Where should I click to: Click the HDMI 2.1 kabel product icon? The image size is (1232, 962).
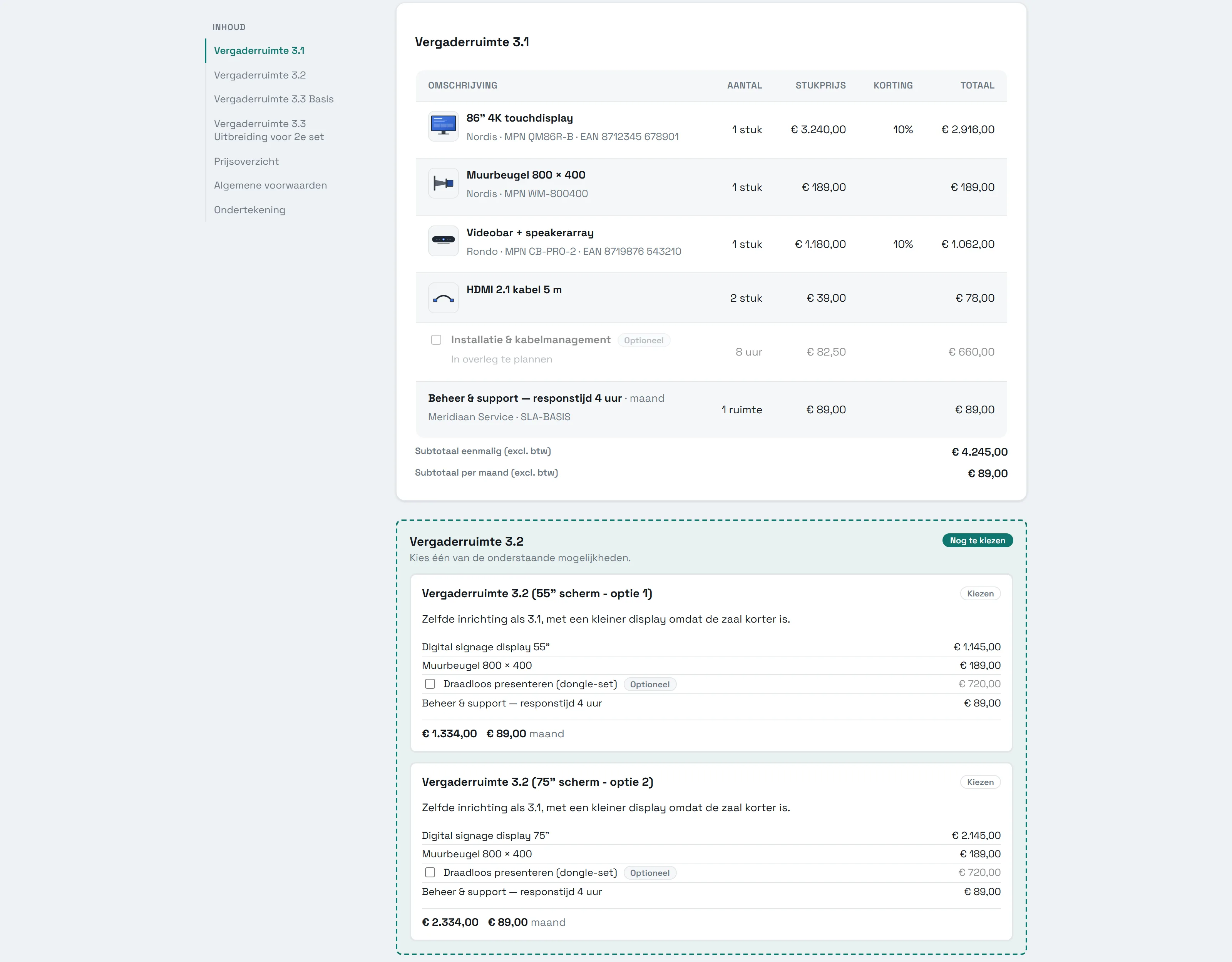[x=443, y=298]
